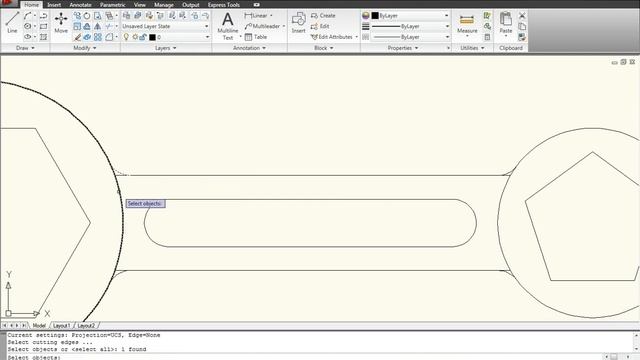Click the lineweight icon in Properties panel
The image size is (640, 360).
[366, 27]
